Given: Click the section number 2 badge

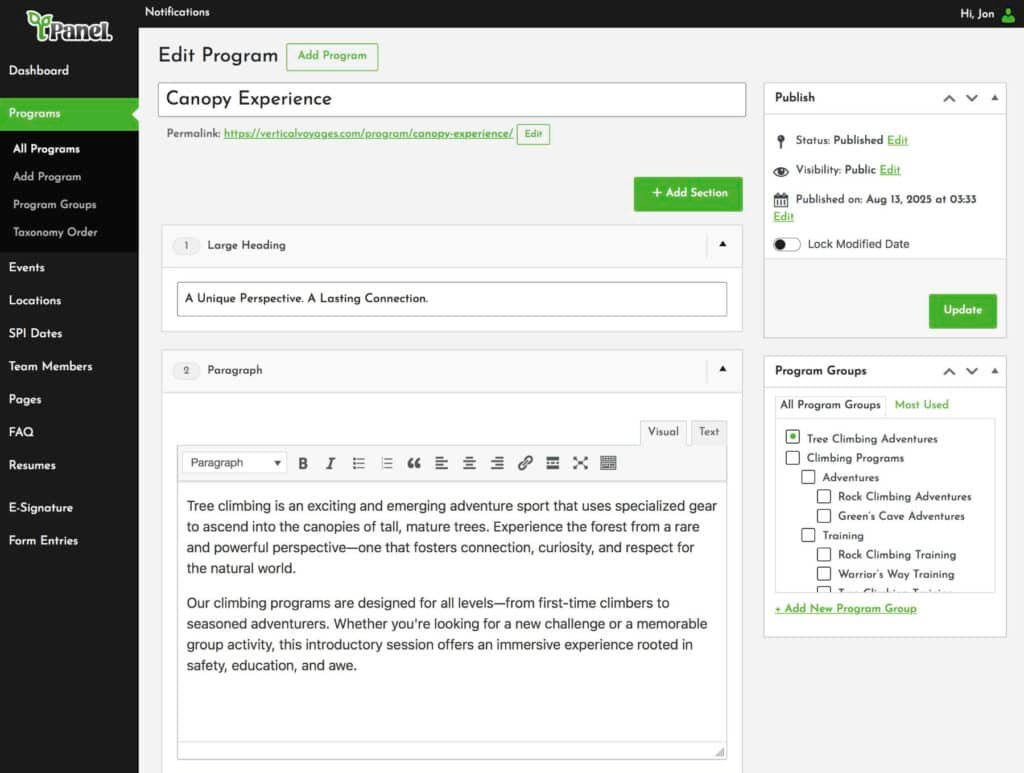Looking at the screenshot, I should click(x=186, y=370).
